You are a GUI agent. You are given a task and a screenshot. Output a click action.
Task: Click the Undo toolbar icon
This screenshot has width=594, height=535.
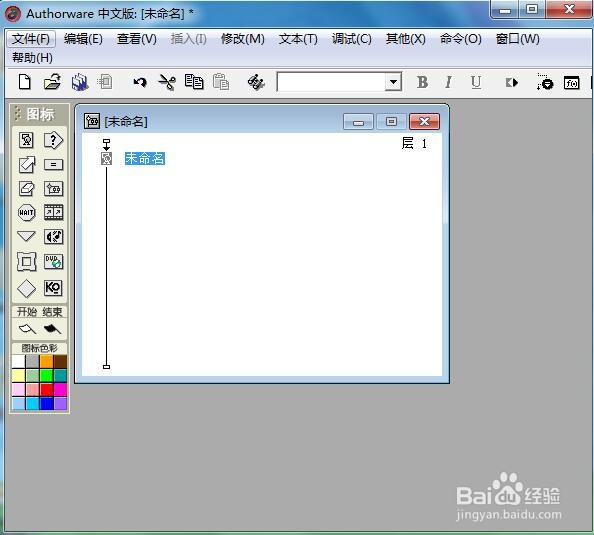[140, 82]
